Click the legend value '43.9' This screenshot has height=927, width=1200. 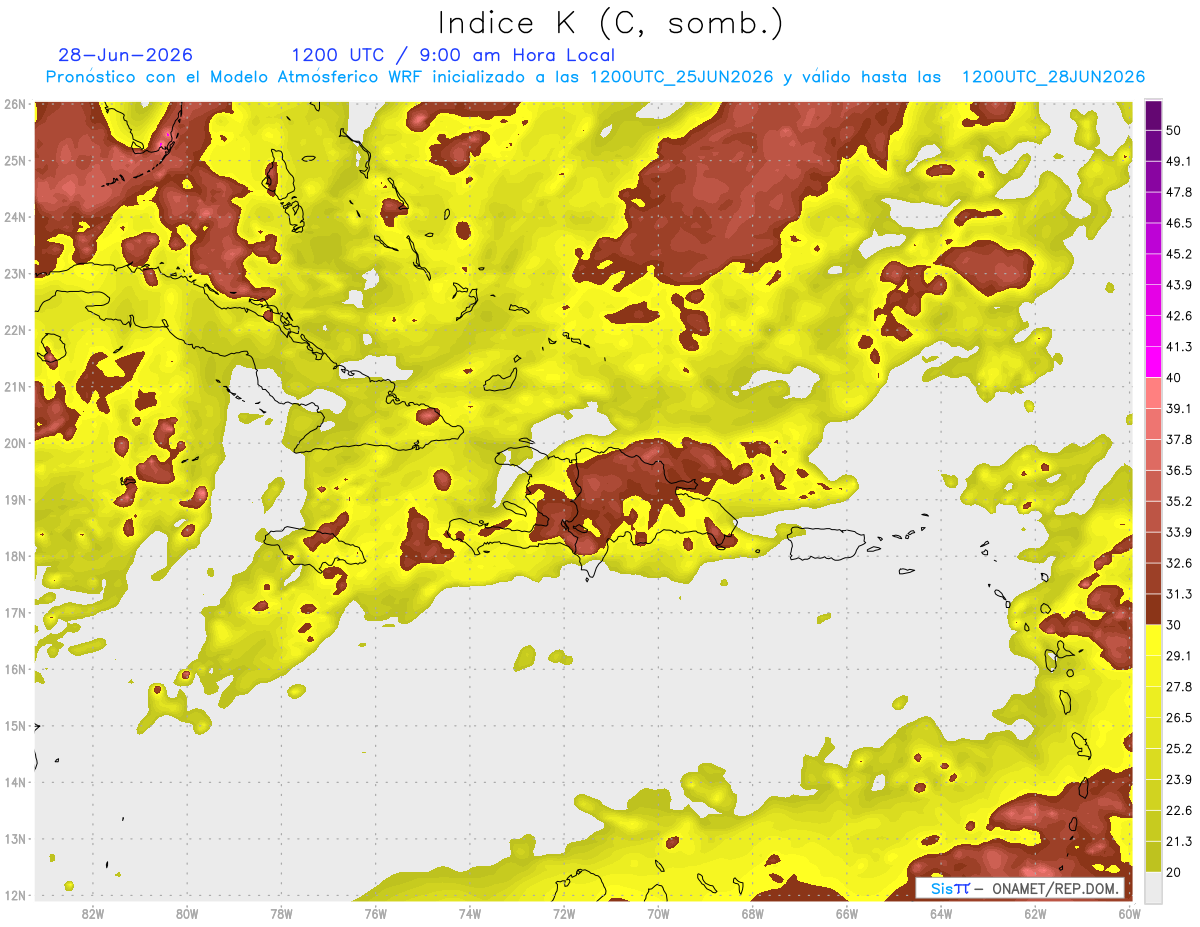coord(1178,285)
